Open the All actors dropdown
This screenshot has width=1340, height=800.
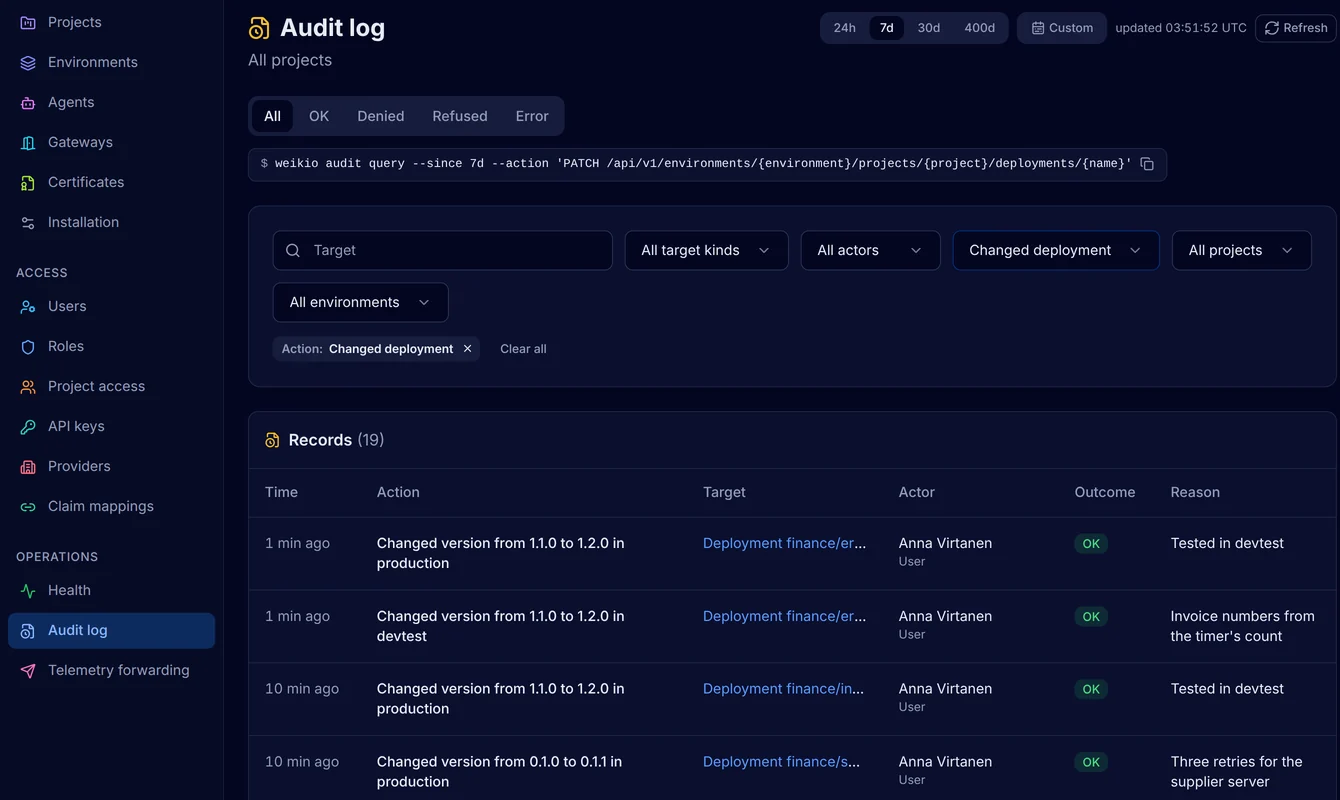tap(871, 250)
